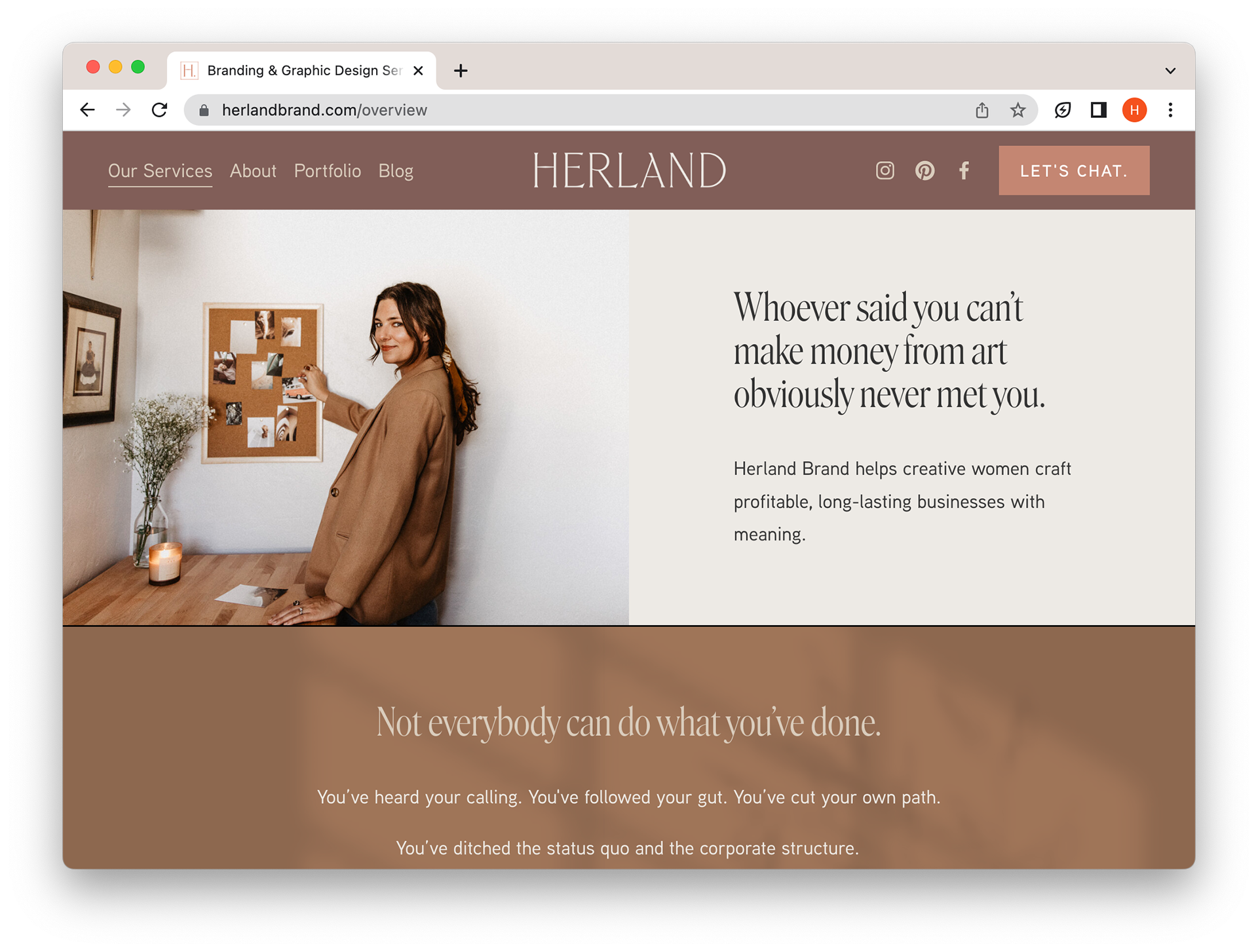1258x952 pixels.
Task: Click the lightning-bolt extension icon
Action: click(x=1062, y=110)
